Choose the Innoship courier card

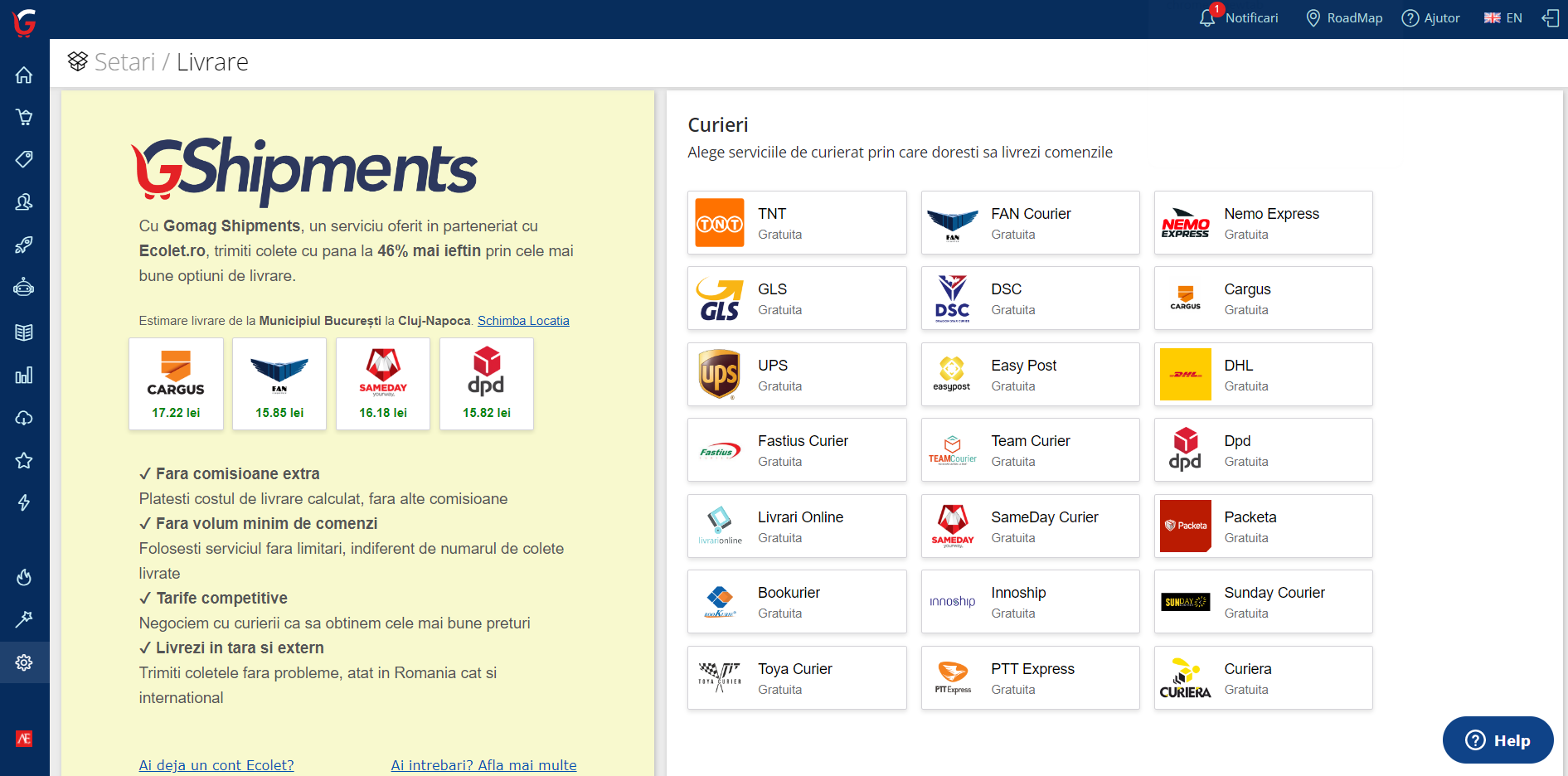1030,602
